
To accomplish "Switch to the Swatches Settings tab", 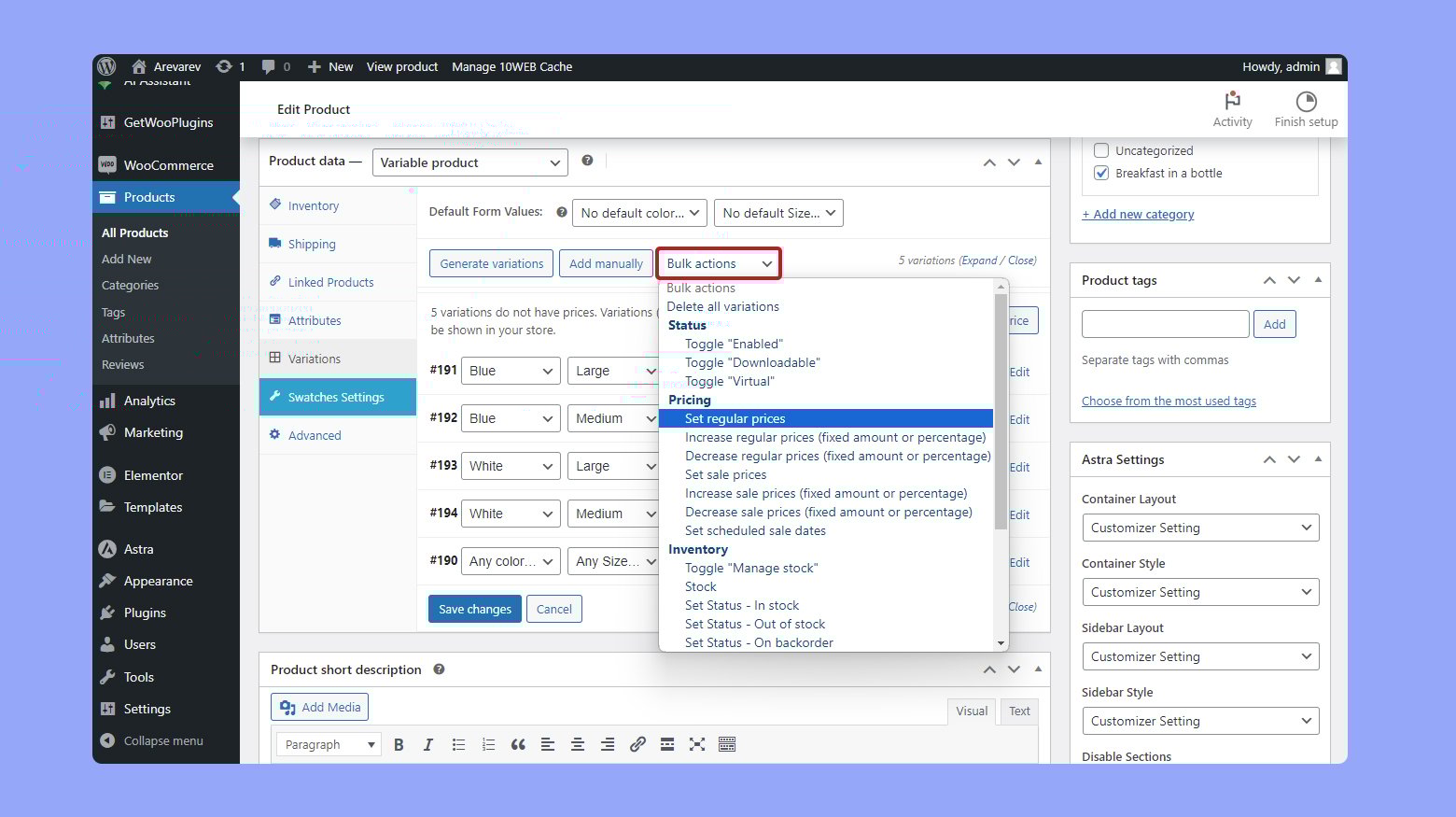I will [336, 397].
